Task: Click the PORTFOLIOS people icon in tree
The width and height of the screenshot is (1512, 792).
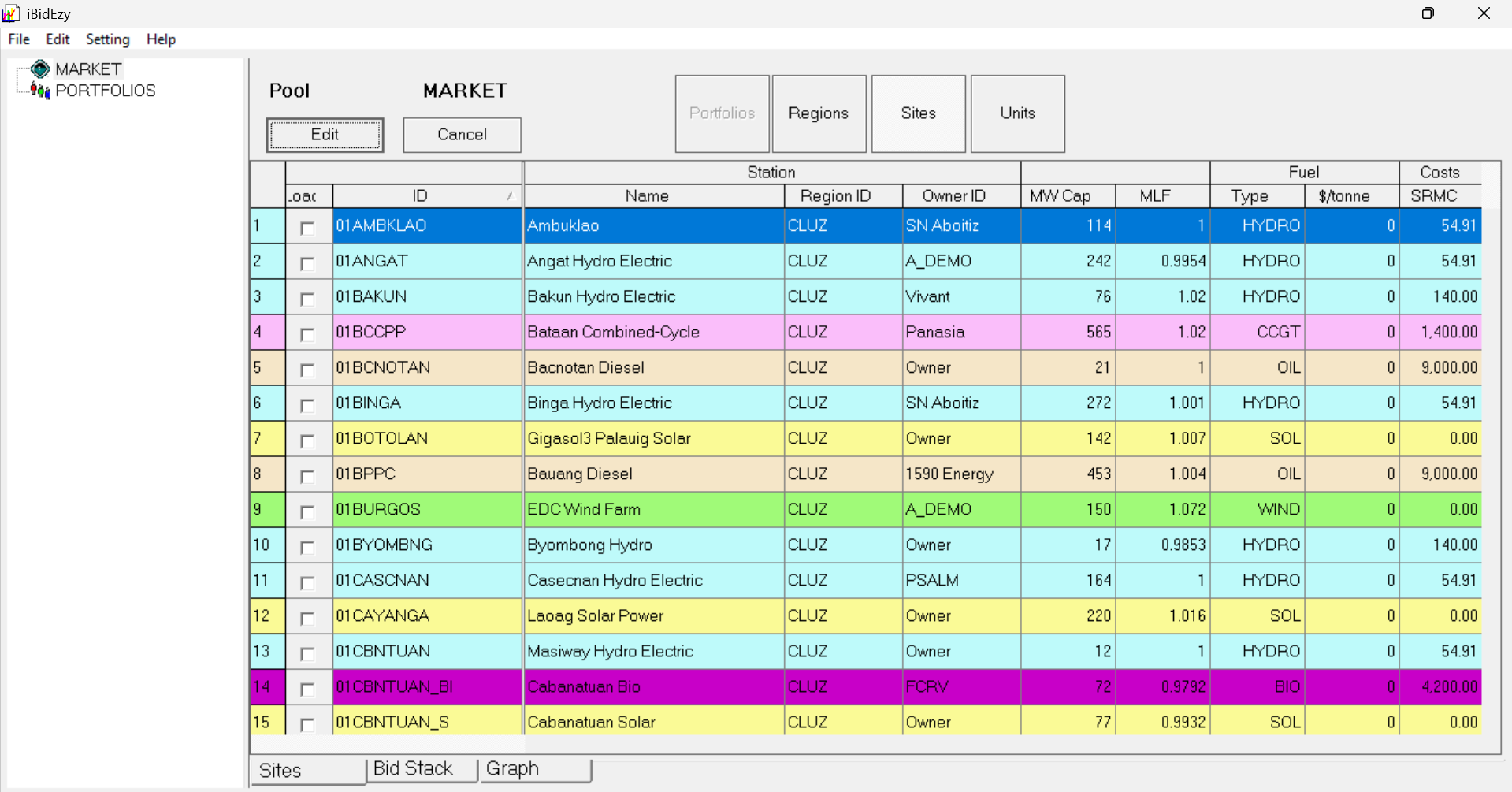Action: click(x=40, y=91)
